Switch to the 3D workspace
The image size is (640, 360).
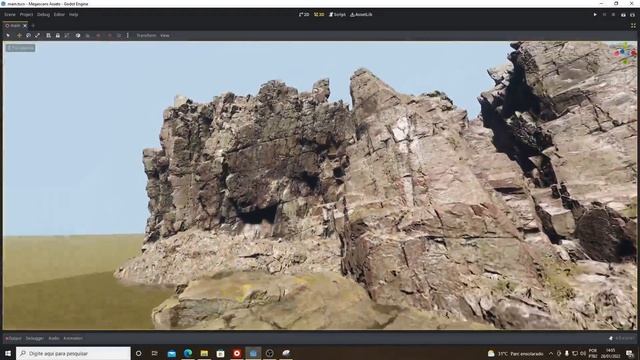pyautogui.click(x=319, y=14)
